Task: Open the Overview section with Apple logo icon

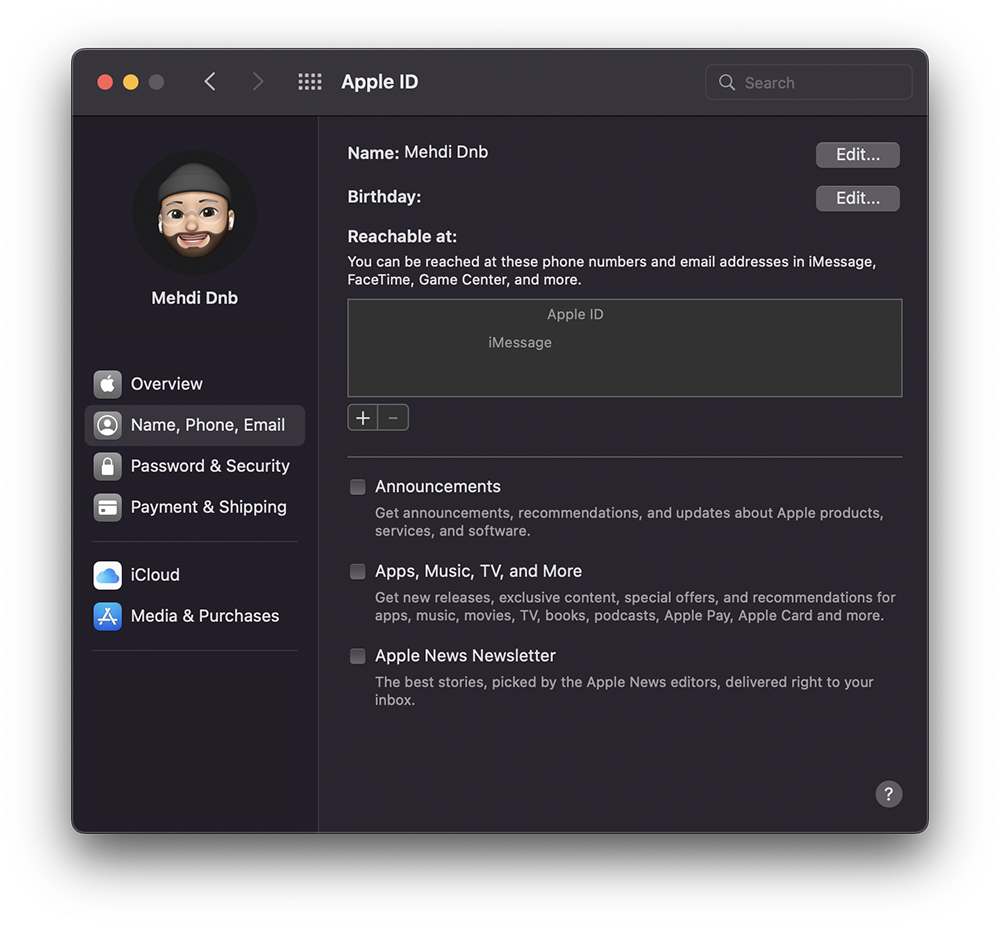Action: [107, 384]
